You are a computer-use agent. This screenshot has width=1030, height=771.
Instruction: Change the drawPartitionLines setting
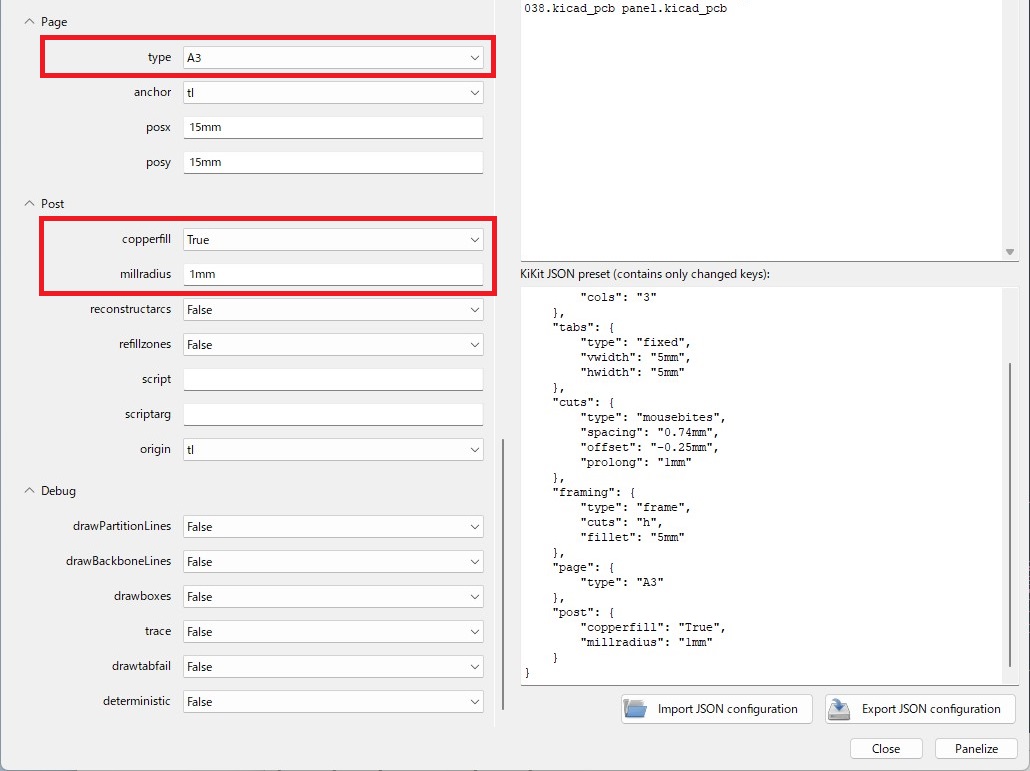[333, 527]
